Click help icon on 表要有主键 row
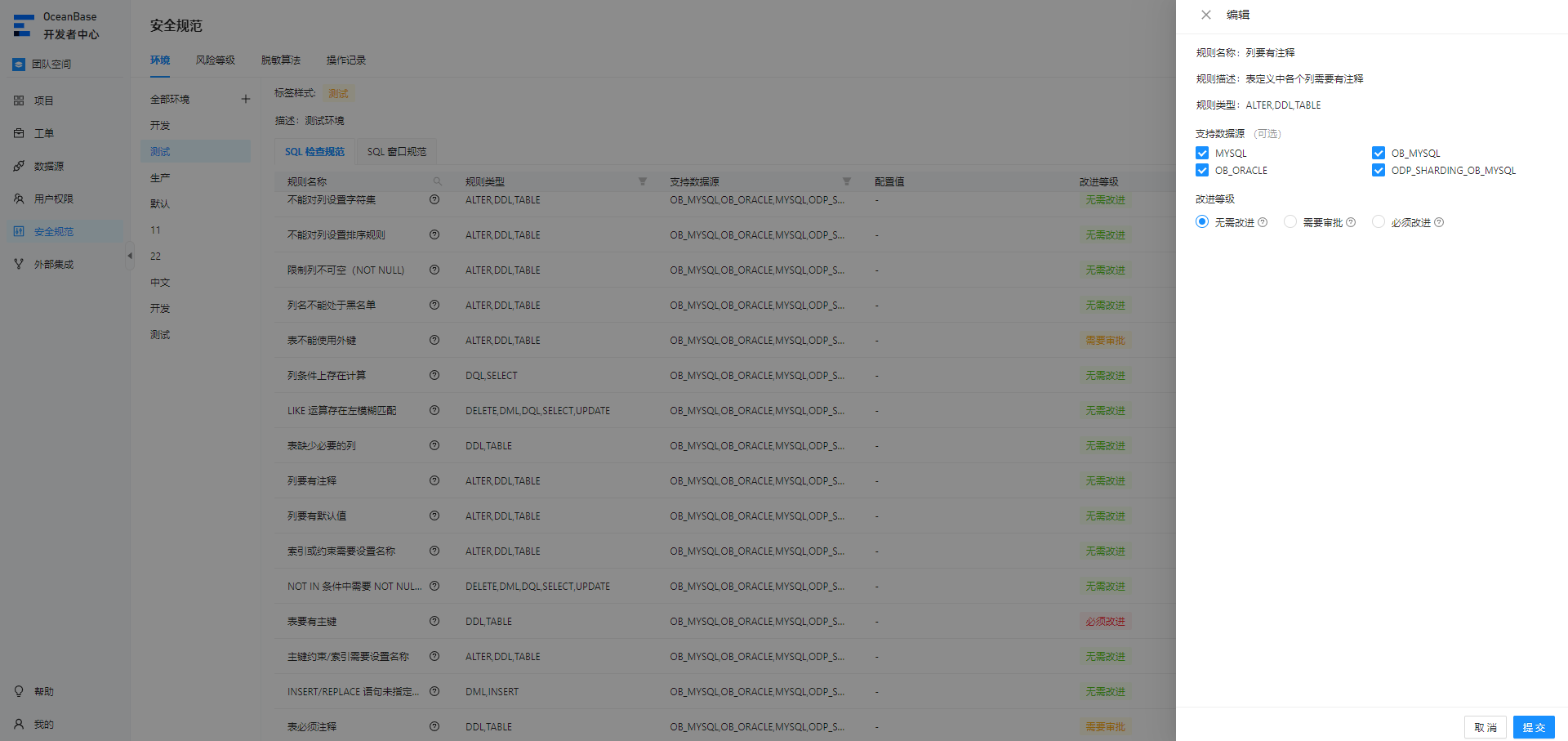This screenshot has height=741, width=1568. pos(434,621)
